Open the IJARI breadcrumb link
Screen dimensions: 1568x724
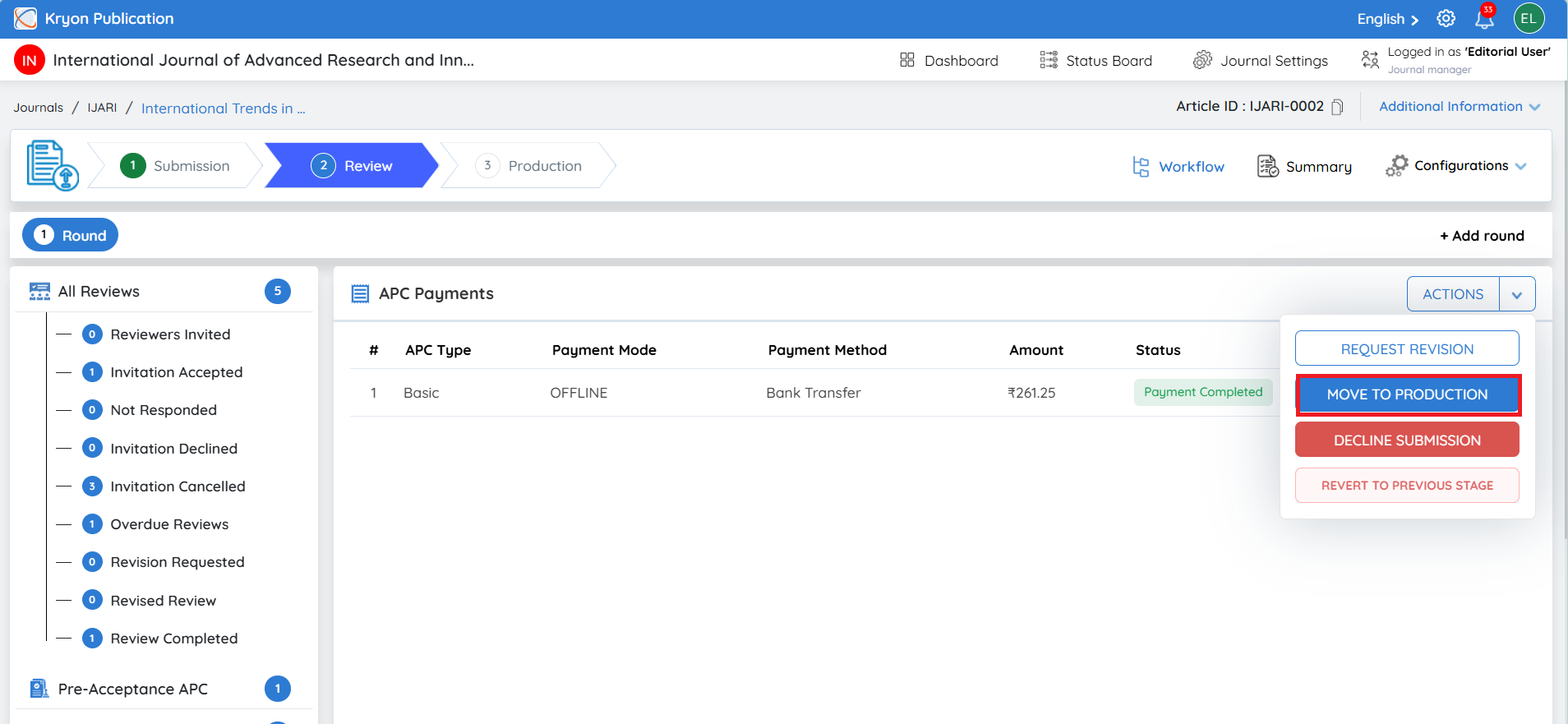103,108
